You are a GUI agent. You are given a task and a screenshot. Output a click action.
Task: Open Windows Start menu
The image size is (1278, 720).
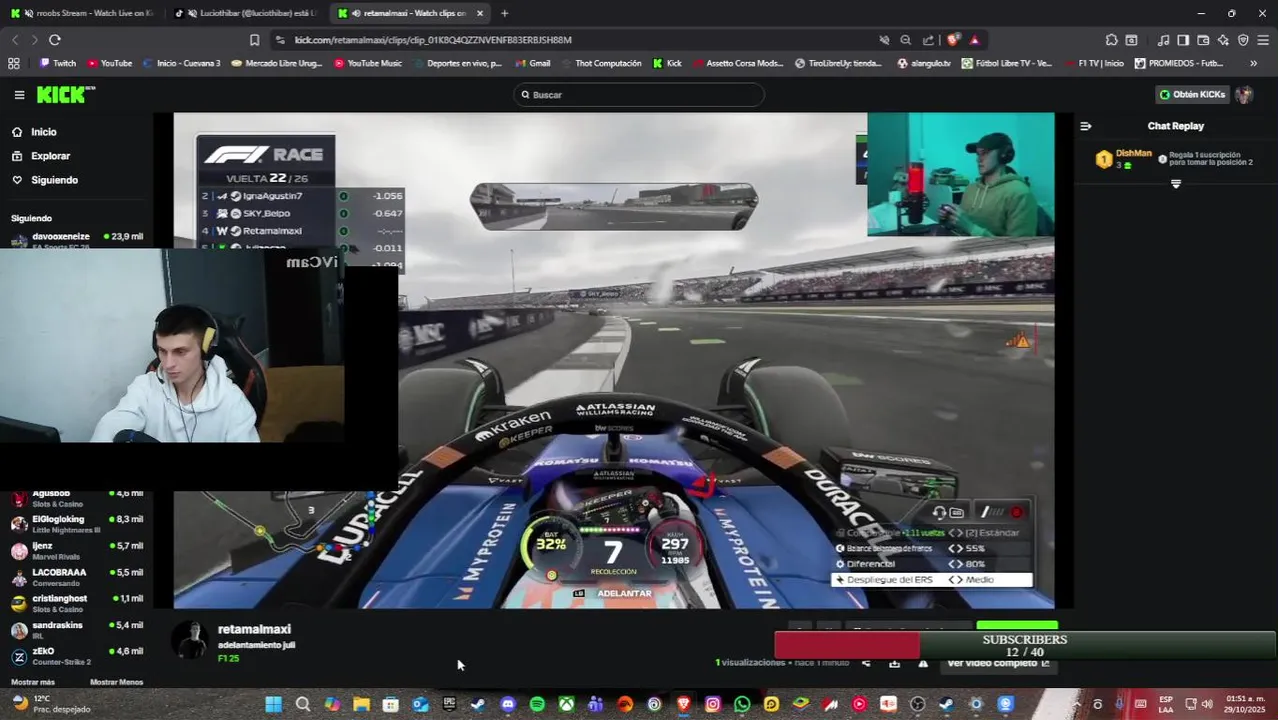click(x=273, y=704)
